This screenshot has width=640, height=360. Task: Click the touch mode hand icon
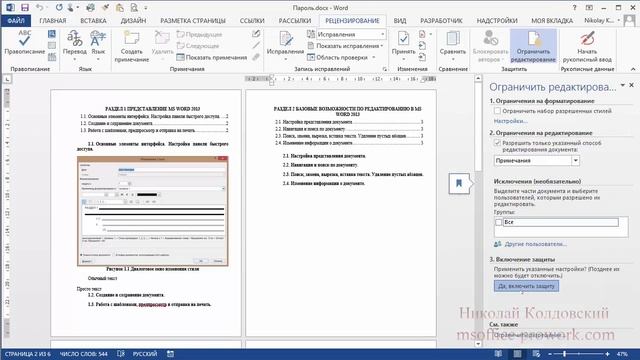pos(71,8)
